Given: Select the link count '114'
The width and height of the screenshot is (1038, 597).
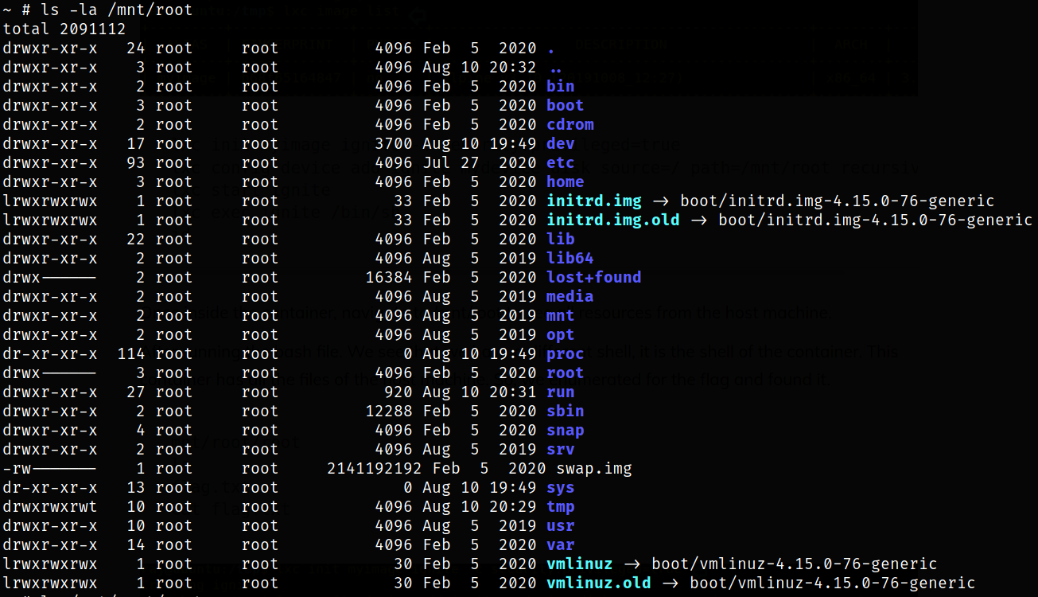Looking at the screenshot, I should pyautogui.click(x=131, y=354).
